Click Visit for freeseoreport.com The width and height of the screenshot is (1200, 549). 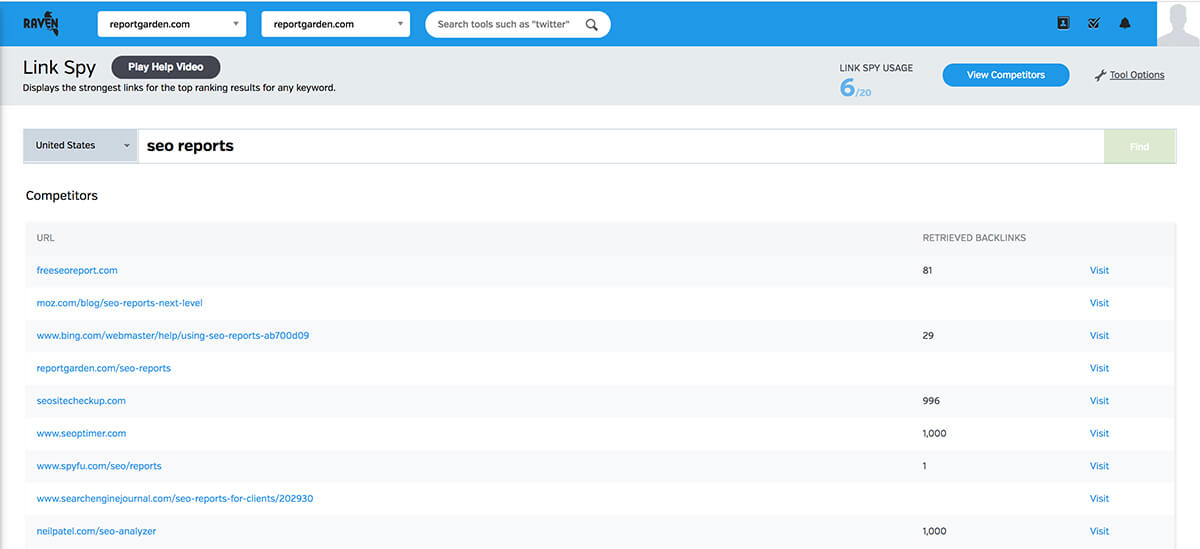pos(1099,270)
